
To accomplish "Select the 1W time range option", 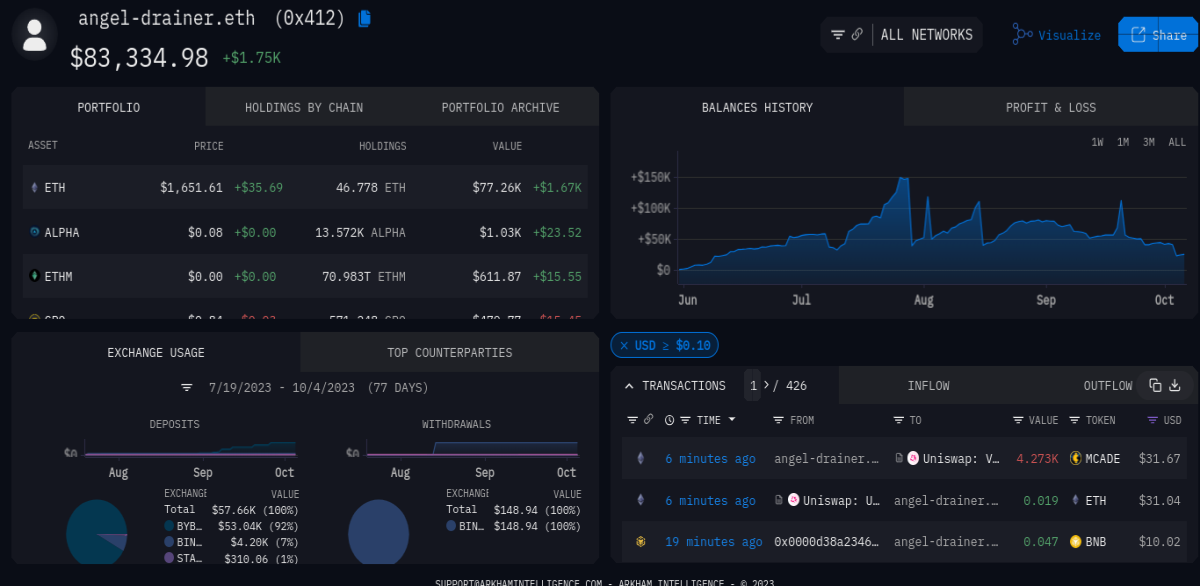I will (1097, 142).
